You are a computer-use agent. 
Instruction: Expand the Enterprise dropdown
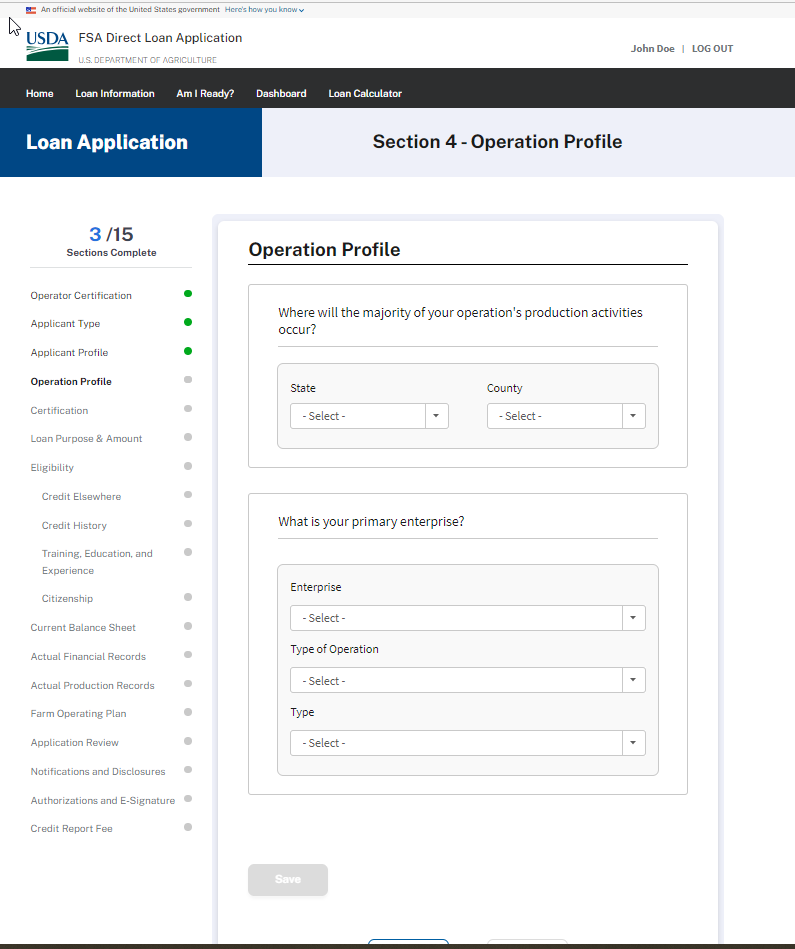coord(467,618)
